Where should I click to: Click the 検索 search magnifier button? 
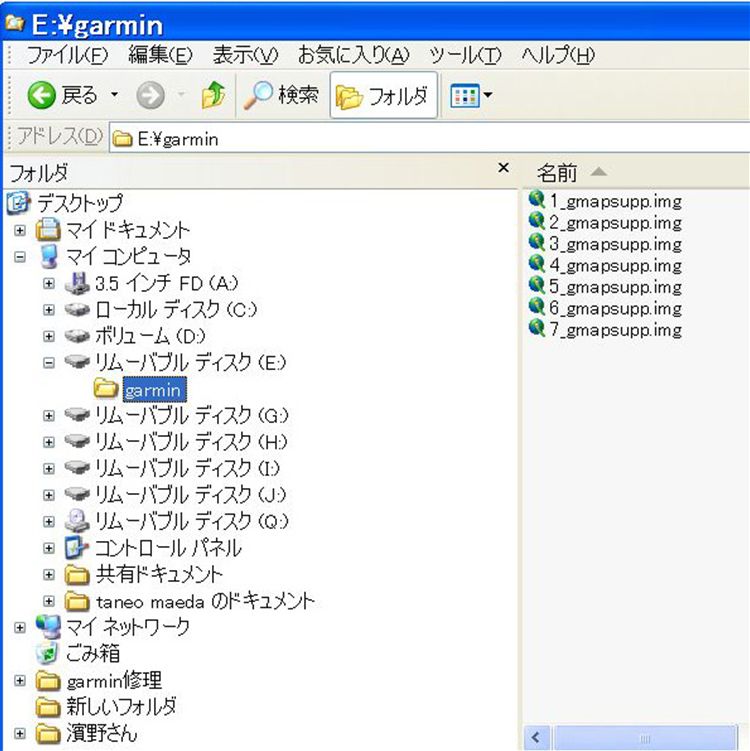pos(281,95)
